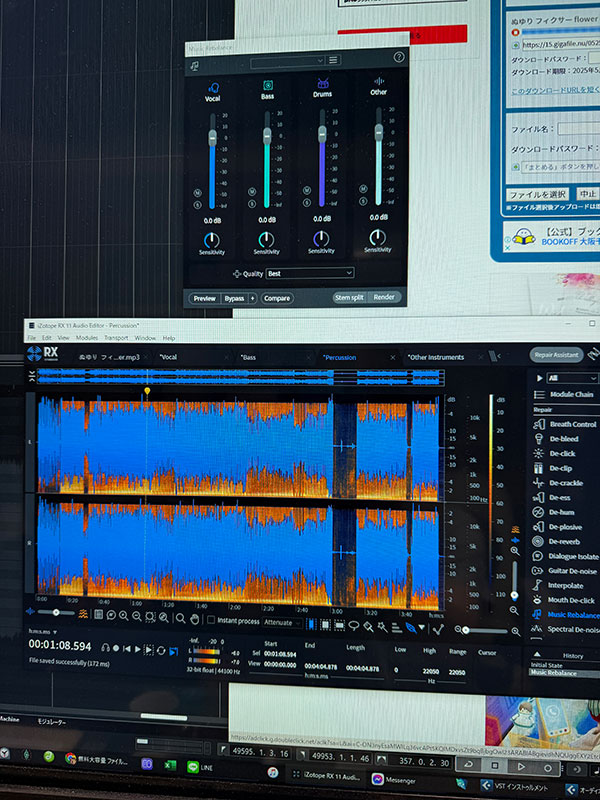Viewport: 600px width, 800px height.
Task: Mute the Vocal channel
Action: click(x=197, y=193)
